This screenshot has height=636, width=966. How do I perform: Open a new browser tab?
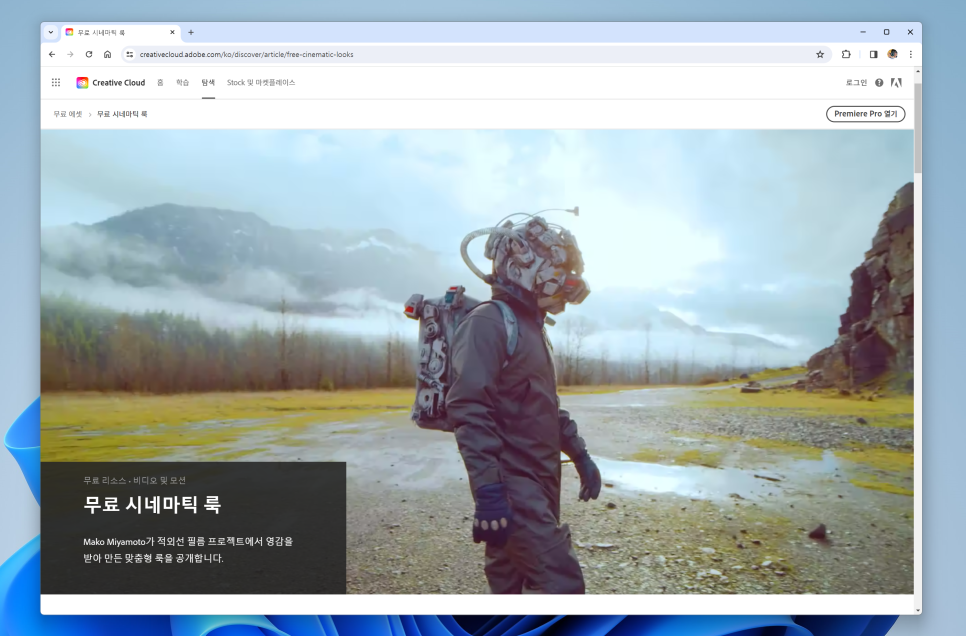pos(191,32)
